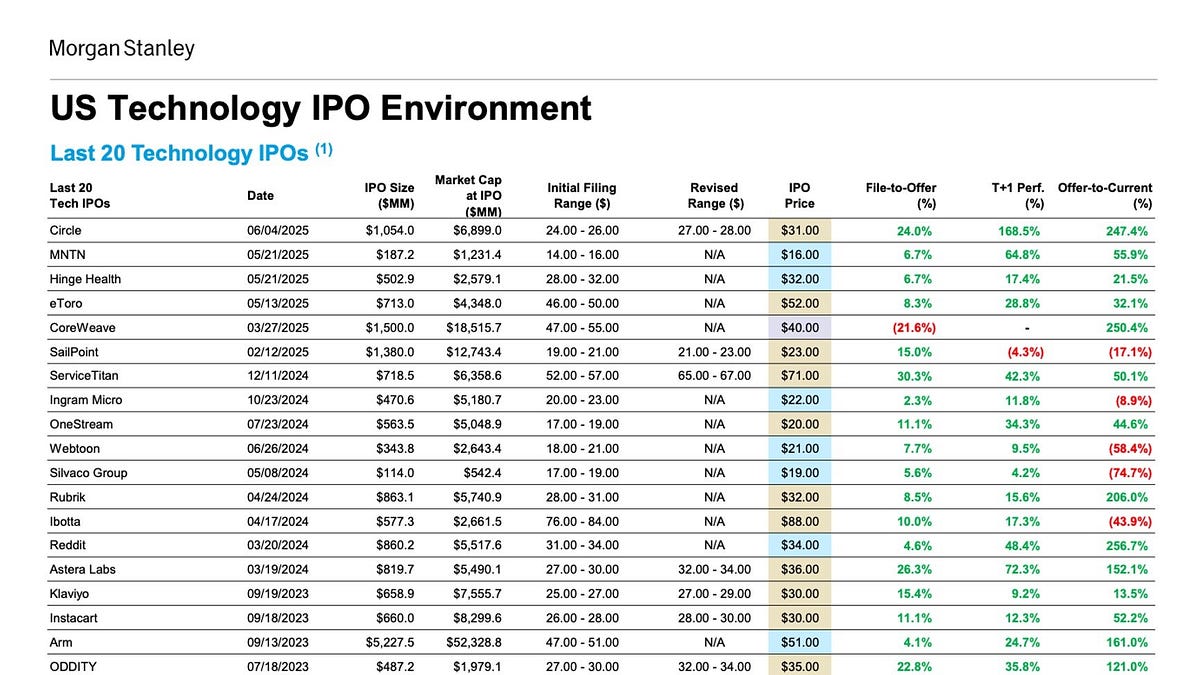1200x675 pixels.
Task: Click the 'Date' column header
Action: coord(260,195)
